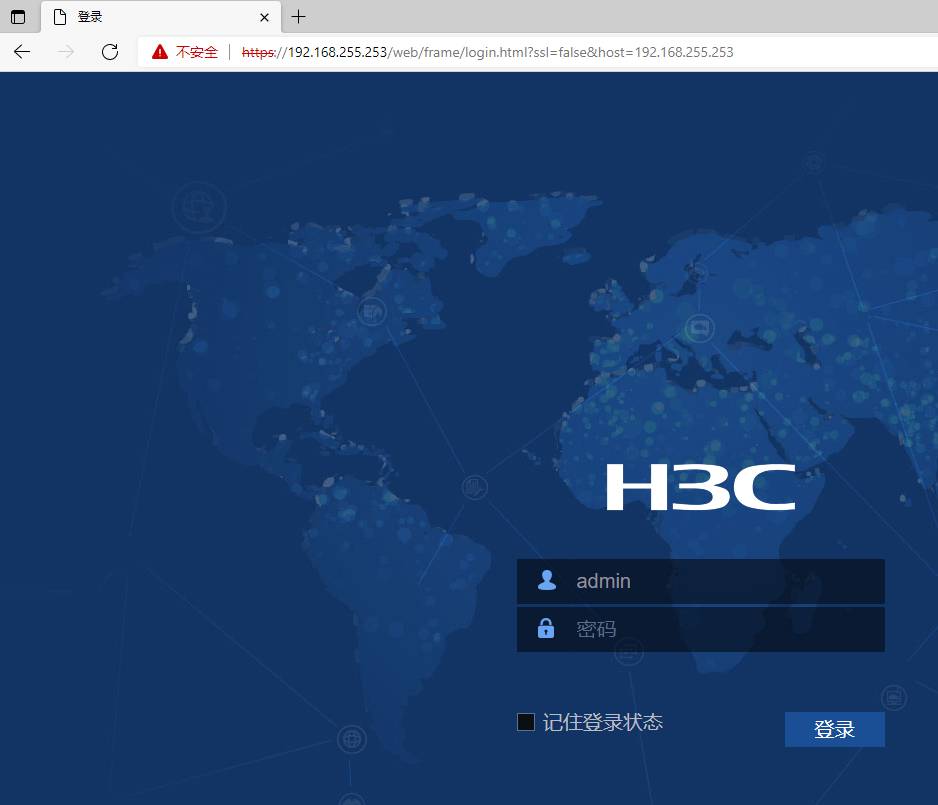Click the user icon in the username field
This screenshot has width=938, height=805.
point(547,580)
